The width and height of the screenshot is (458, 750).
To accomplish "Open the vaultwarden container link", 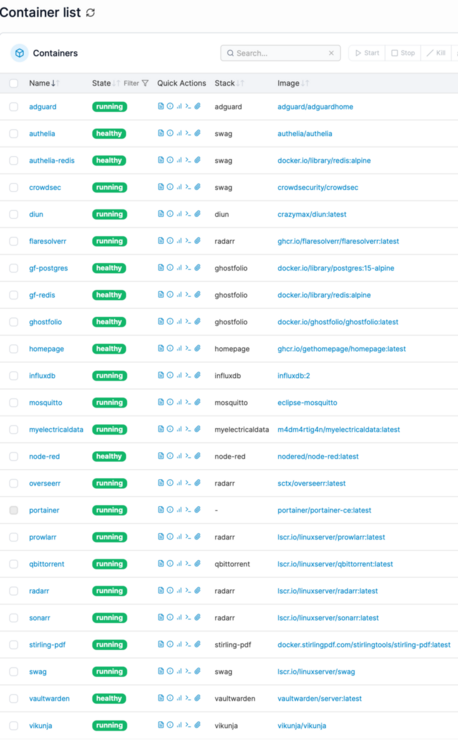I will tap(49, 699).
